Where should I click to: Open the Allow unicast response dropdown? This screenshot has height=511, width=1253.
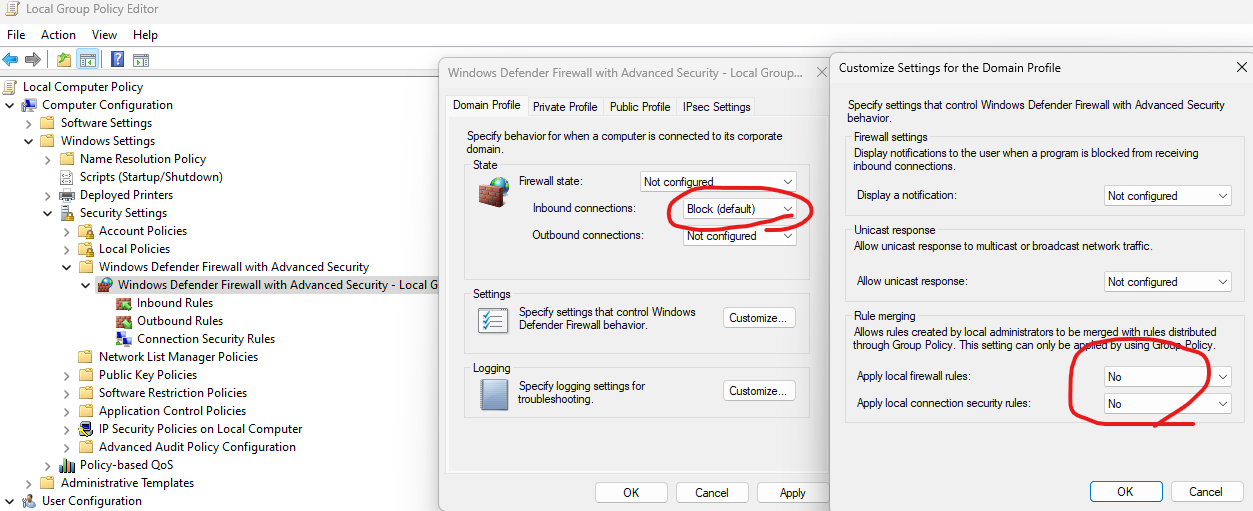(x=1167, y=282)
